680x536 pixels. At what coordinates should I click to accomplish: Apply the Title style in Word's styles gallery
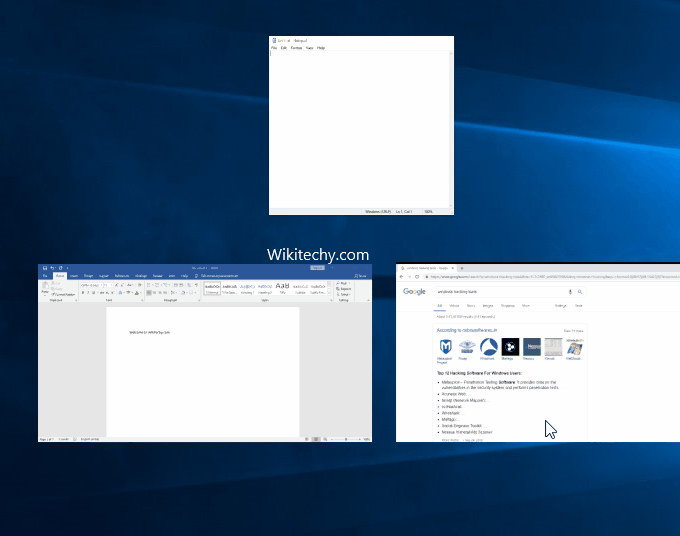point(282,288)
